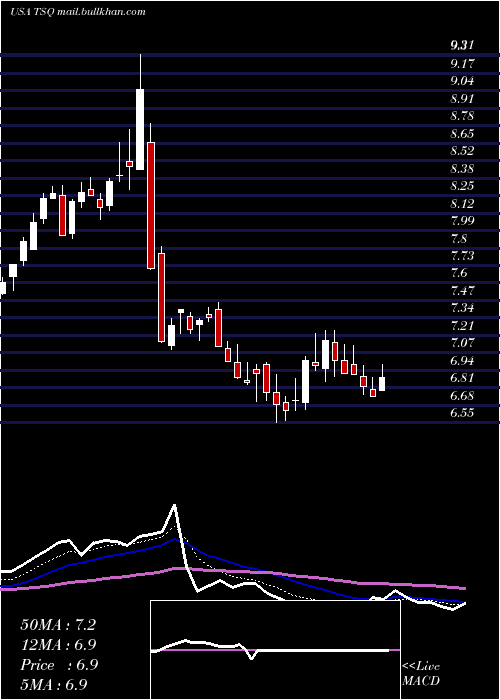The image size is (500, 700).
Task: Click the 7.21 price axis label
Action: (x=462, y=325)
